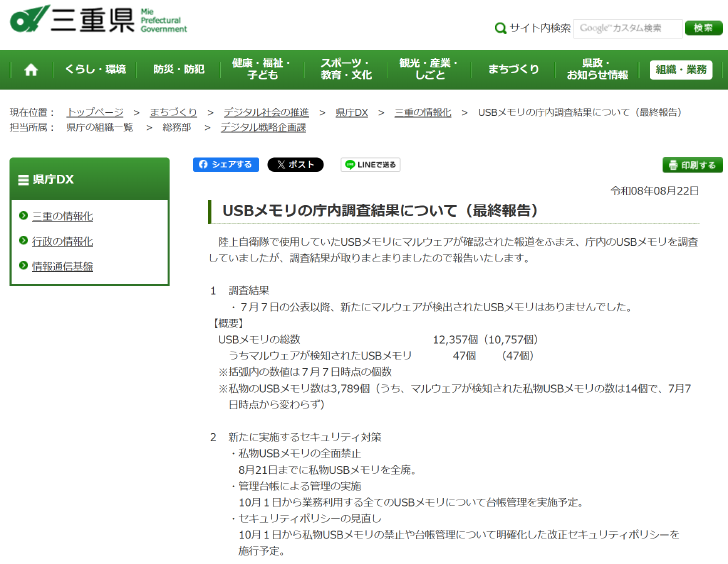Click the arrow bullet beside 三重の情報化
Image resolution: width=728 pixels, height=564 pixels.
(x=24, y=215)
